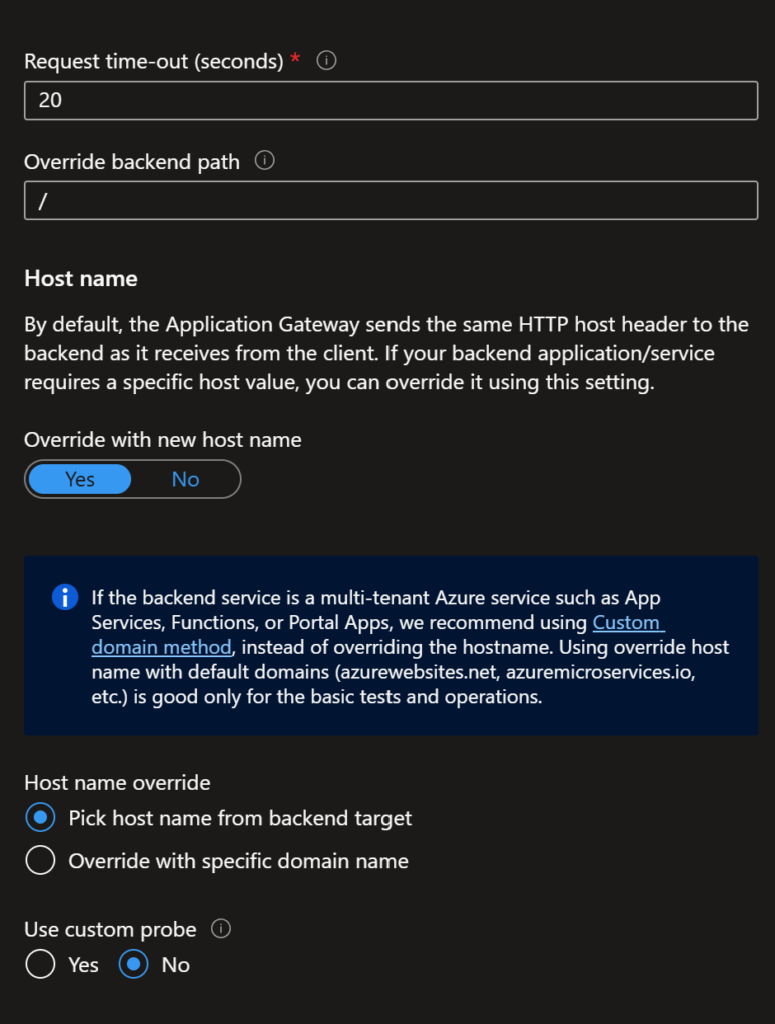Click the Override backend path label
Image resolution: width=775 pixels, height=1024 pixels.
click(x=132, y=162)
